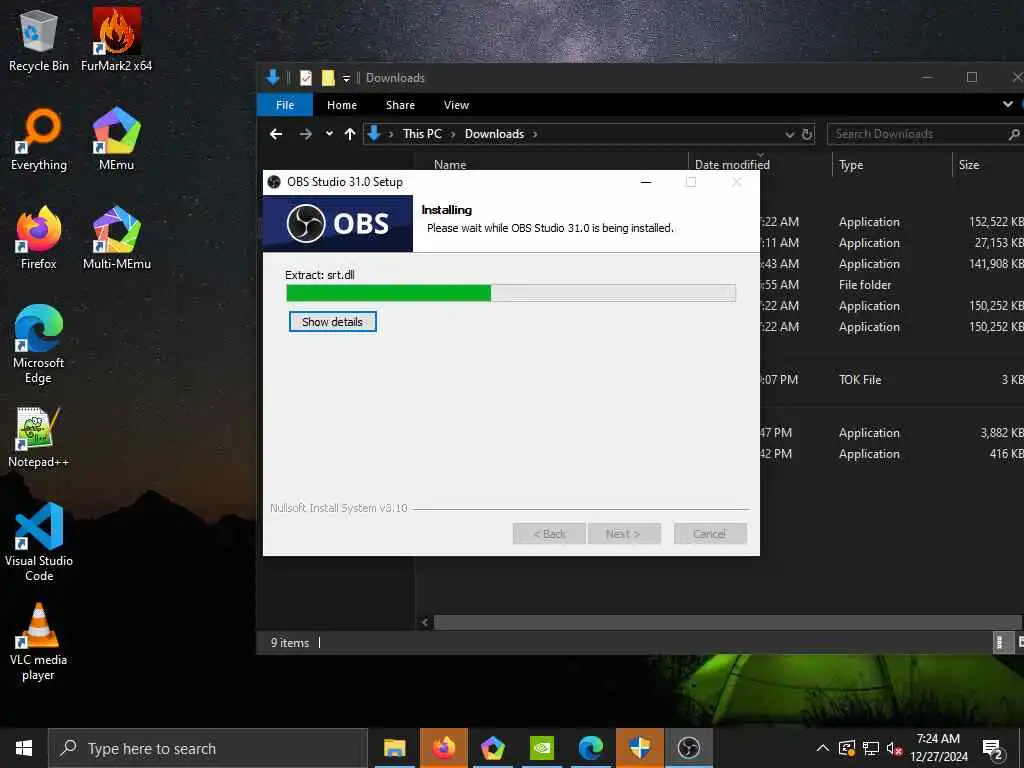Click the New folder quick access icon
This screenshot has width=1024, height=768.
[328, 78]
